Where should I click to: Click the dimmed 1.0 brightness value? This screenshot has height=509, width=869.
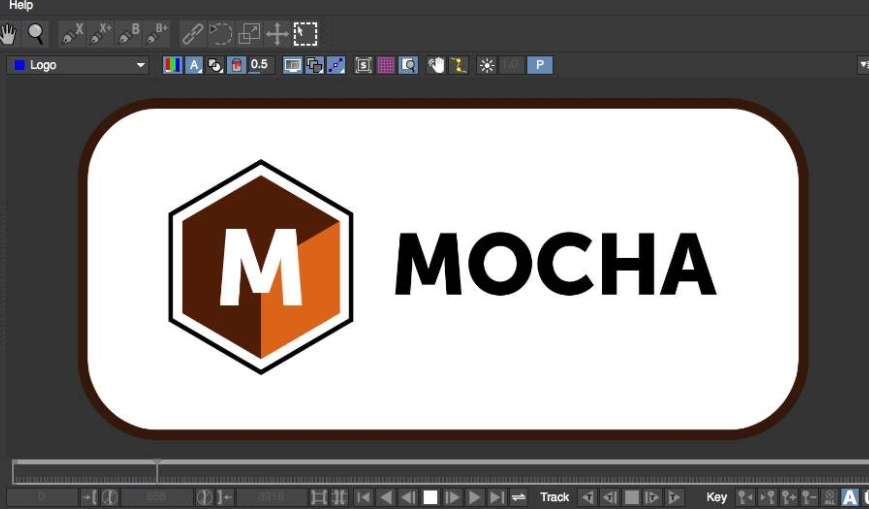click(x=510, y=65)
